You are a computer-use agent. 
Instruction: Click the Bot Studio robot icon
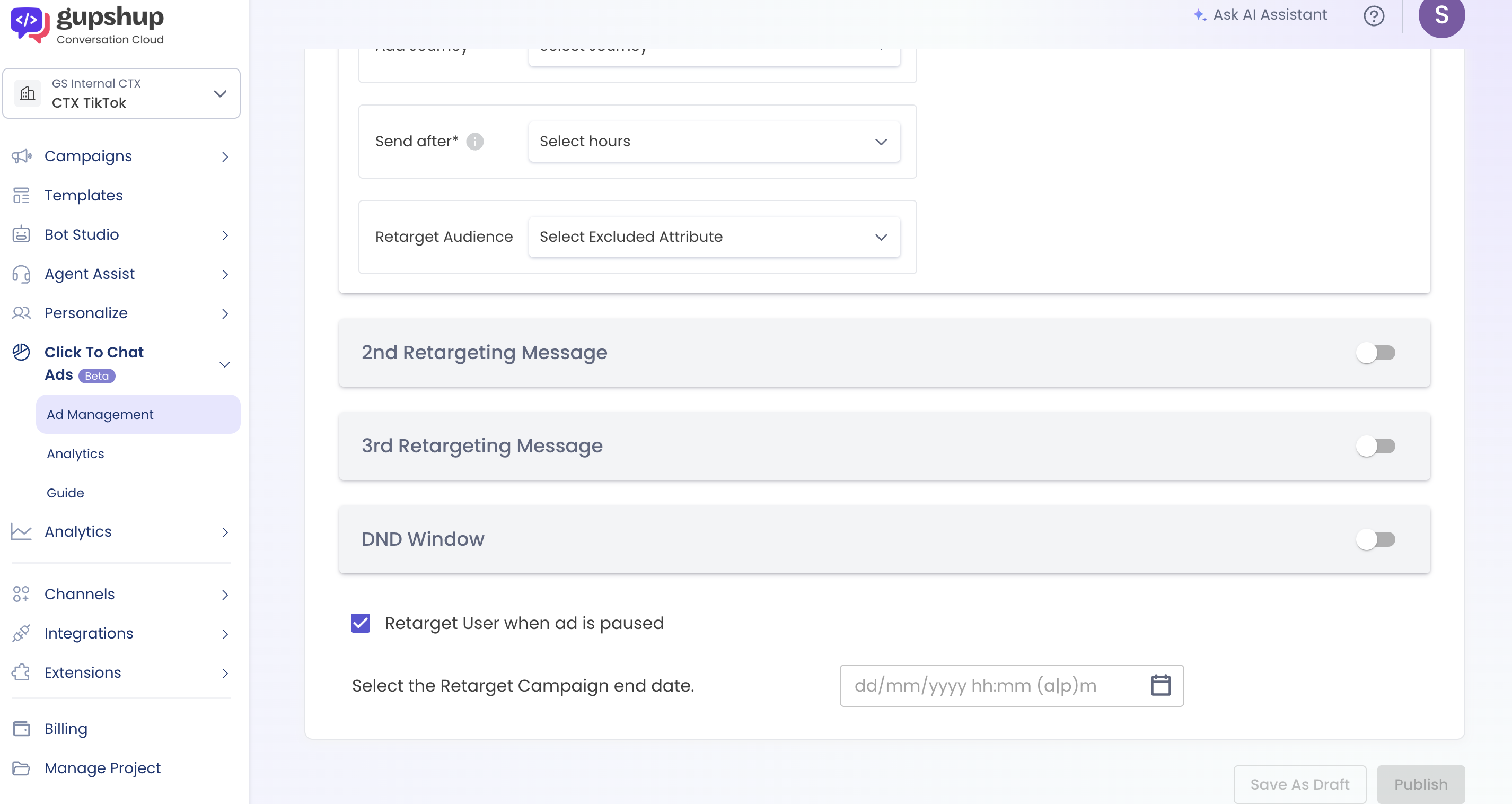pos(22,234)
